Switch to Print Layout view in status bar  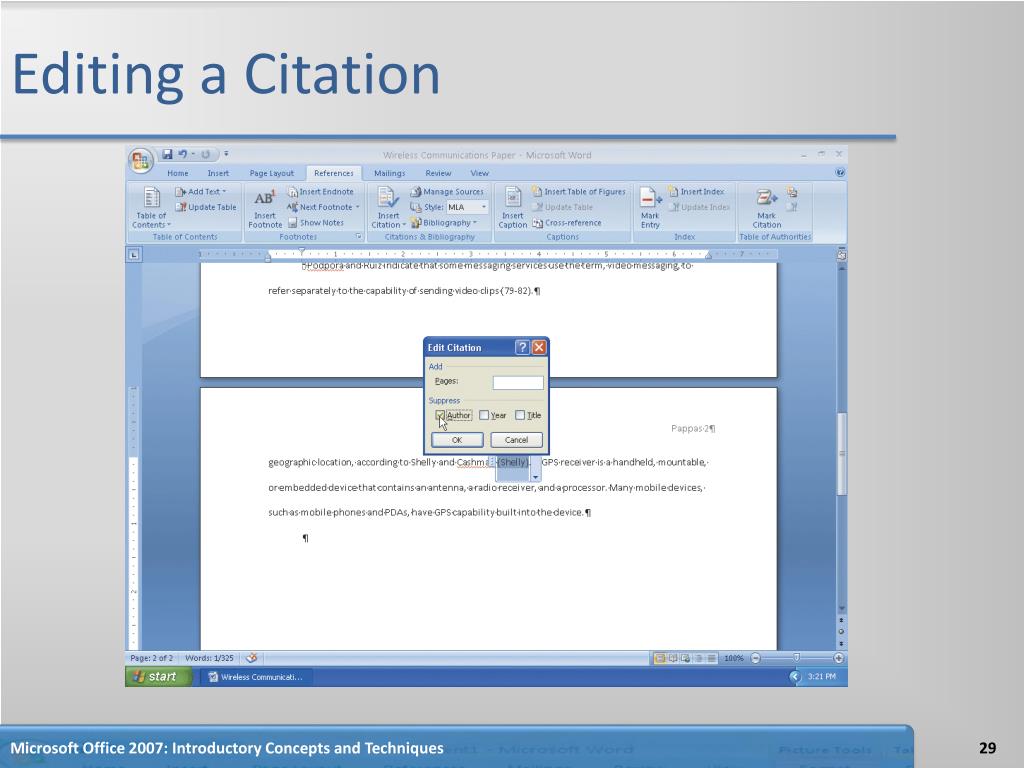[x=660, y=658]
